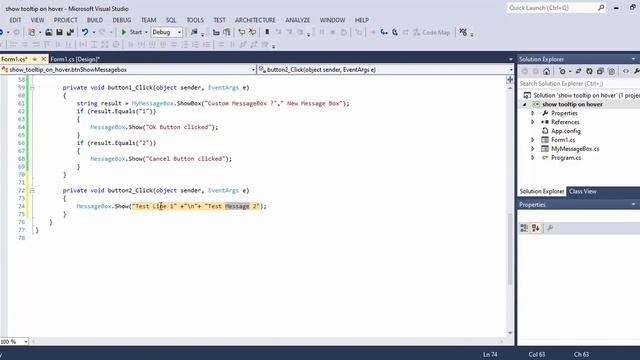Expand the Form1.cs tree node
640x360 pixels.
pyautogui.click(x=533, y=140)
